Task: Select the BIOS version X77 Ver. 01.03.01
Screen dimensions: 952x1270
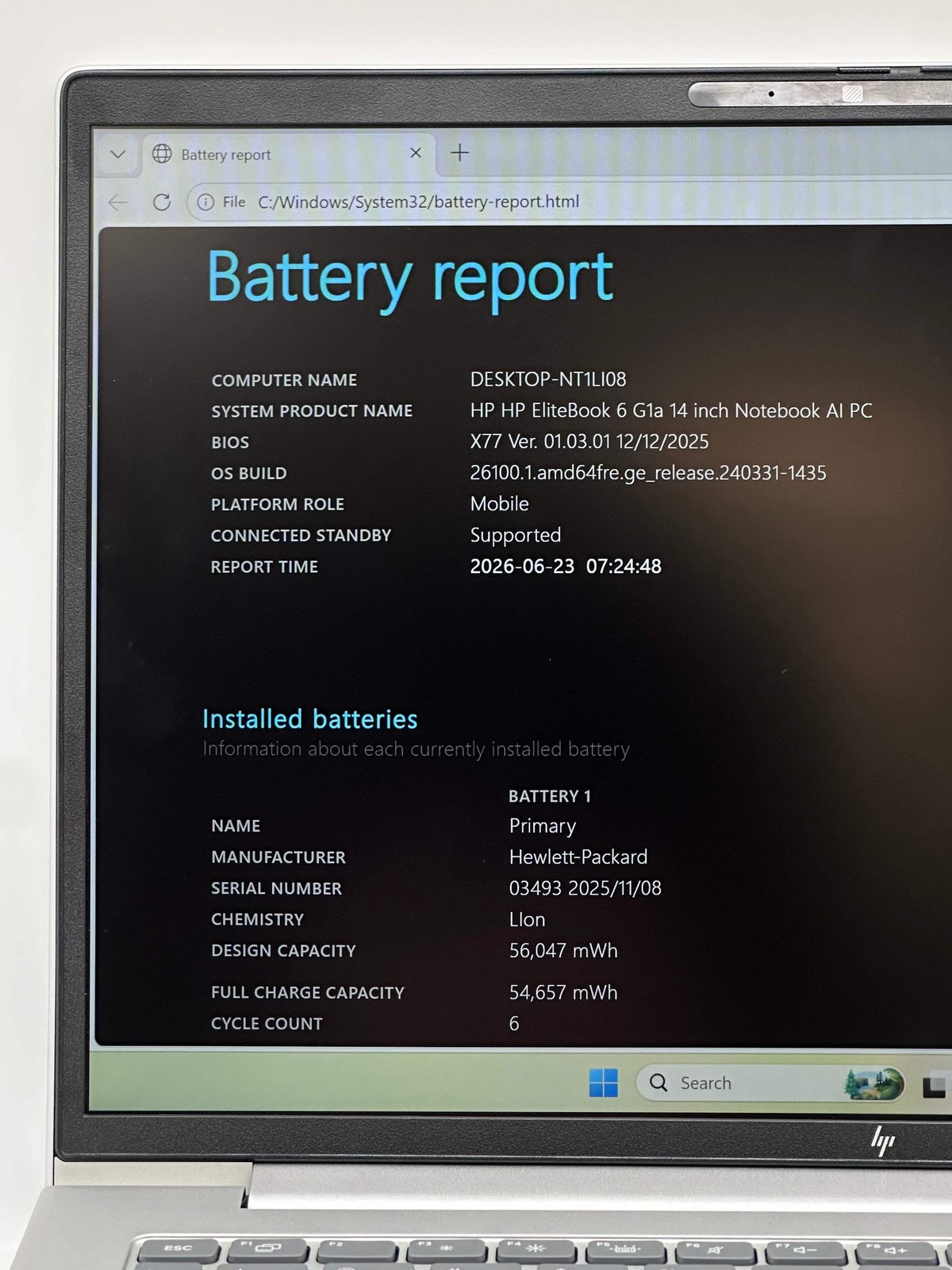Action: [x=589, y=441]
